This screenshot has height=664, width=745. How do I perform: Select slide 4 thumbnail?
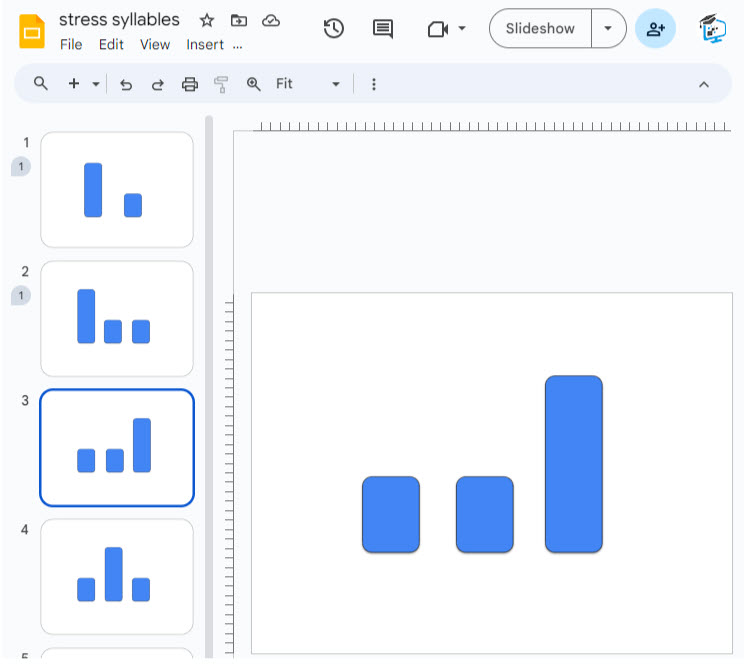117,576
